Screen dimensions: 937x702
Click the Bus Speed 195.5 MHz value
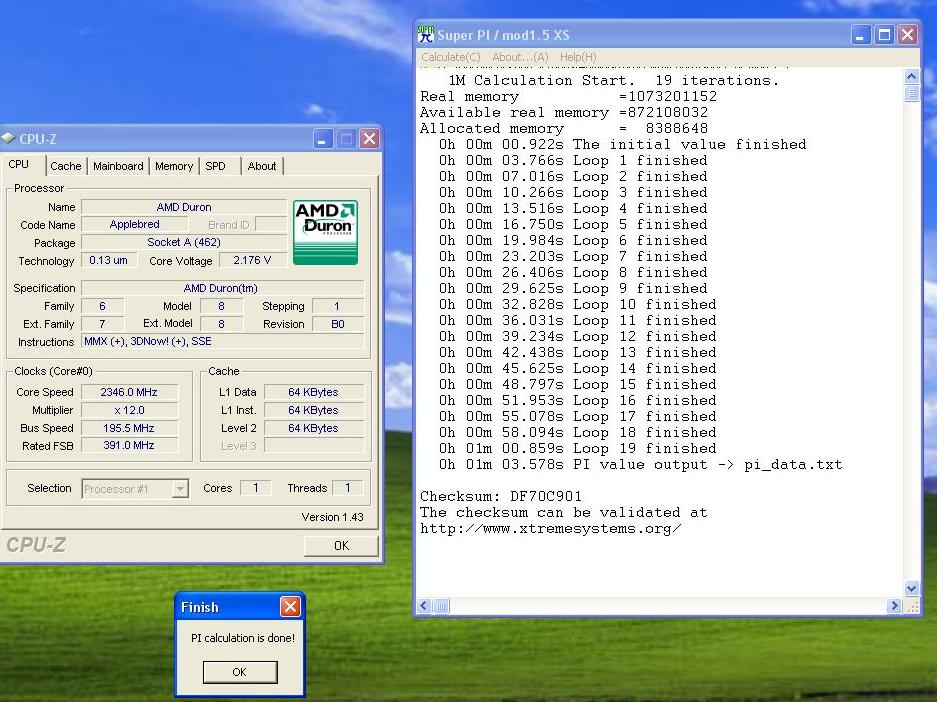(129, 428)
